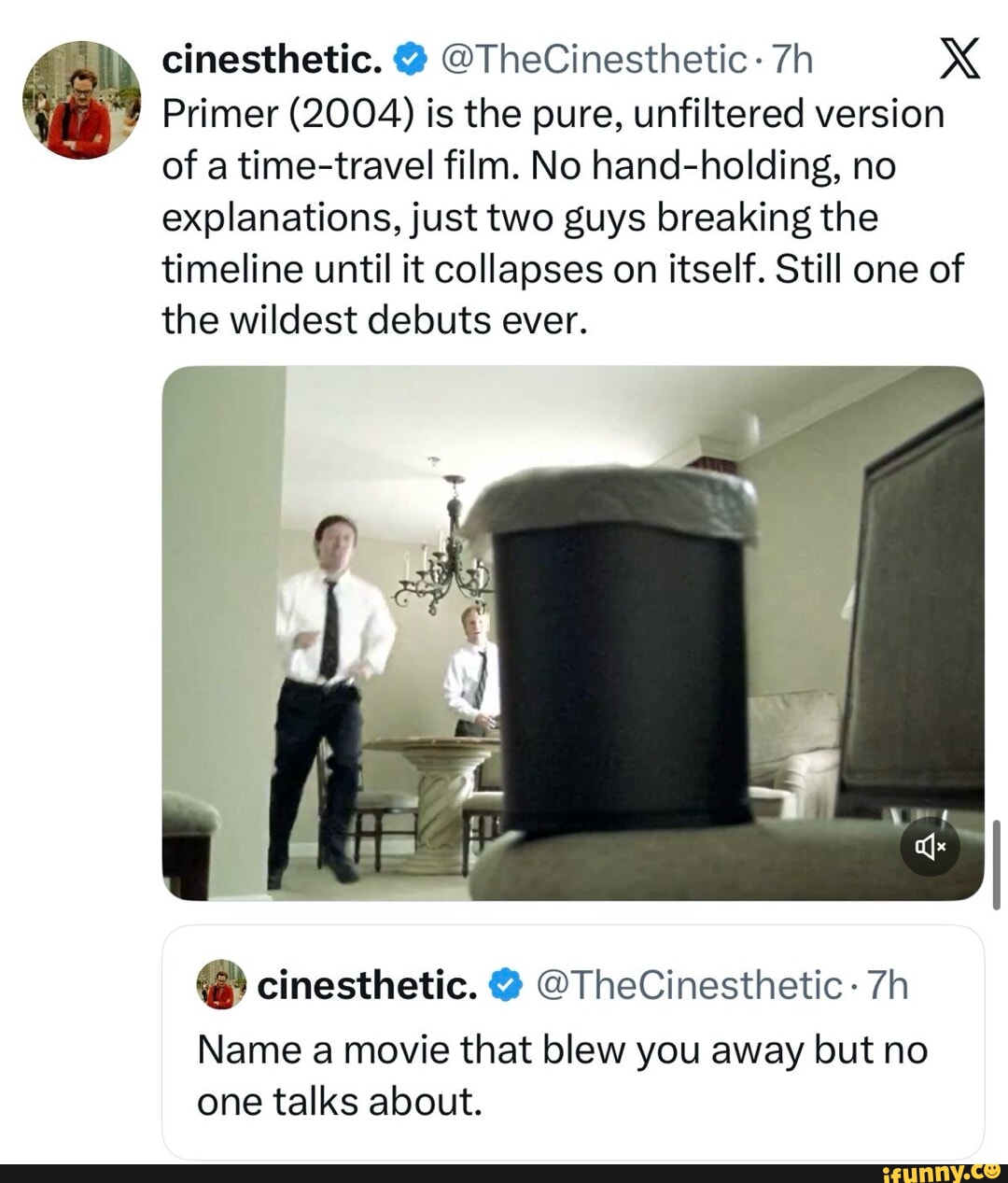Click the scrollbar thumb beside the video
Screen dimensions: 1008x1183
(x=996, y=863)
